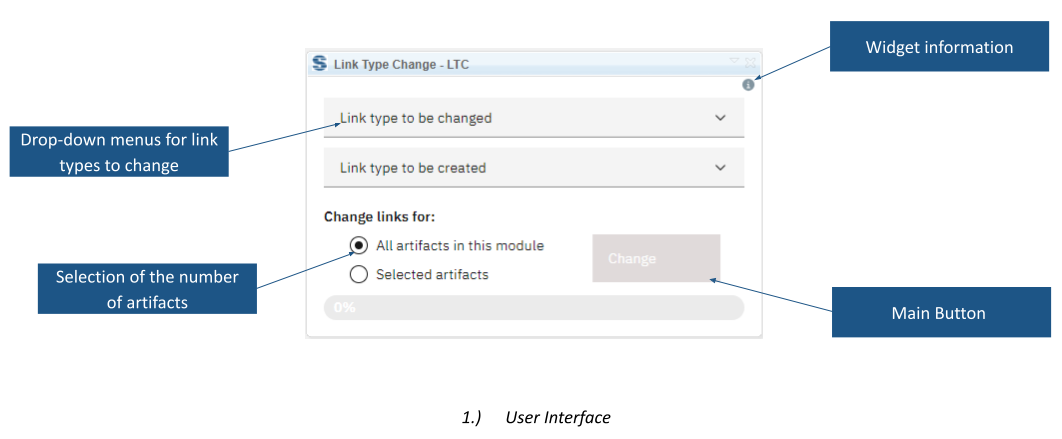
Task: Click the LTC widget logo icon
Action: [x=319, y=64]
